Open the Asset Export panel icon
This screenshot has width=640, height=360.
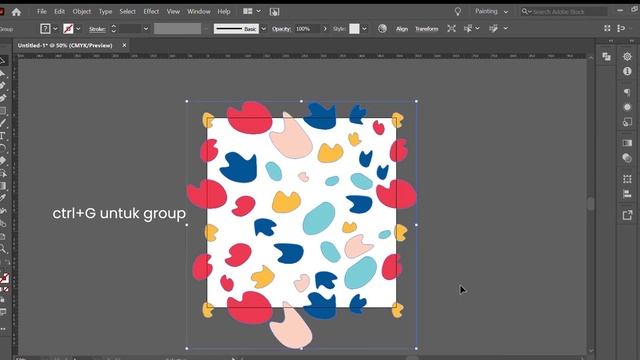(x=627, y=215)
